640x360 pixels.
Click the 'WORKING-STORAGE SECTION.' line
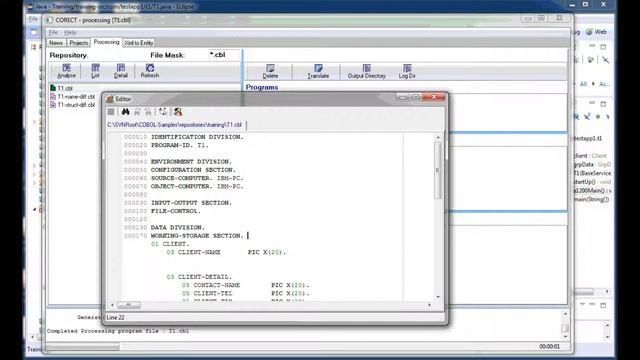[197, 236]
